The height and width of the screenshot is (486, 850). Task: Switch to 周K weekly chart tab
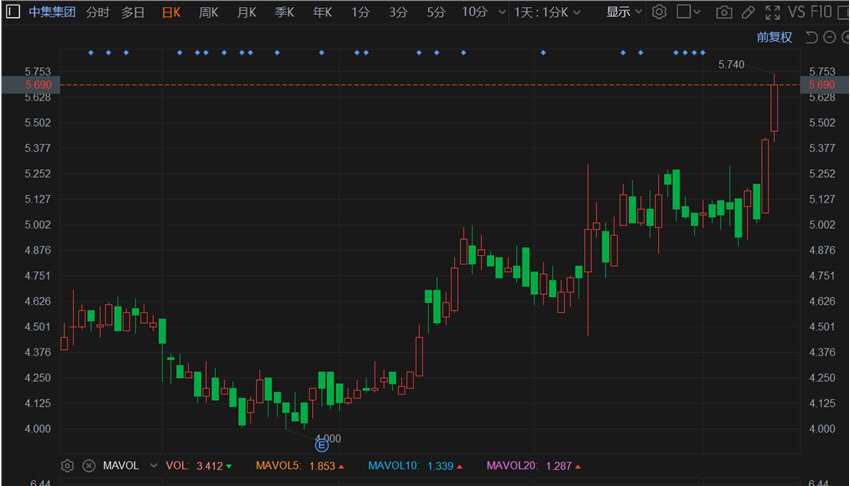point(208,12)
